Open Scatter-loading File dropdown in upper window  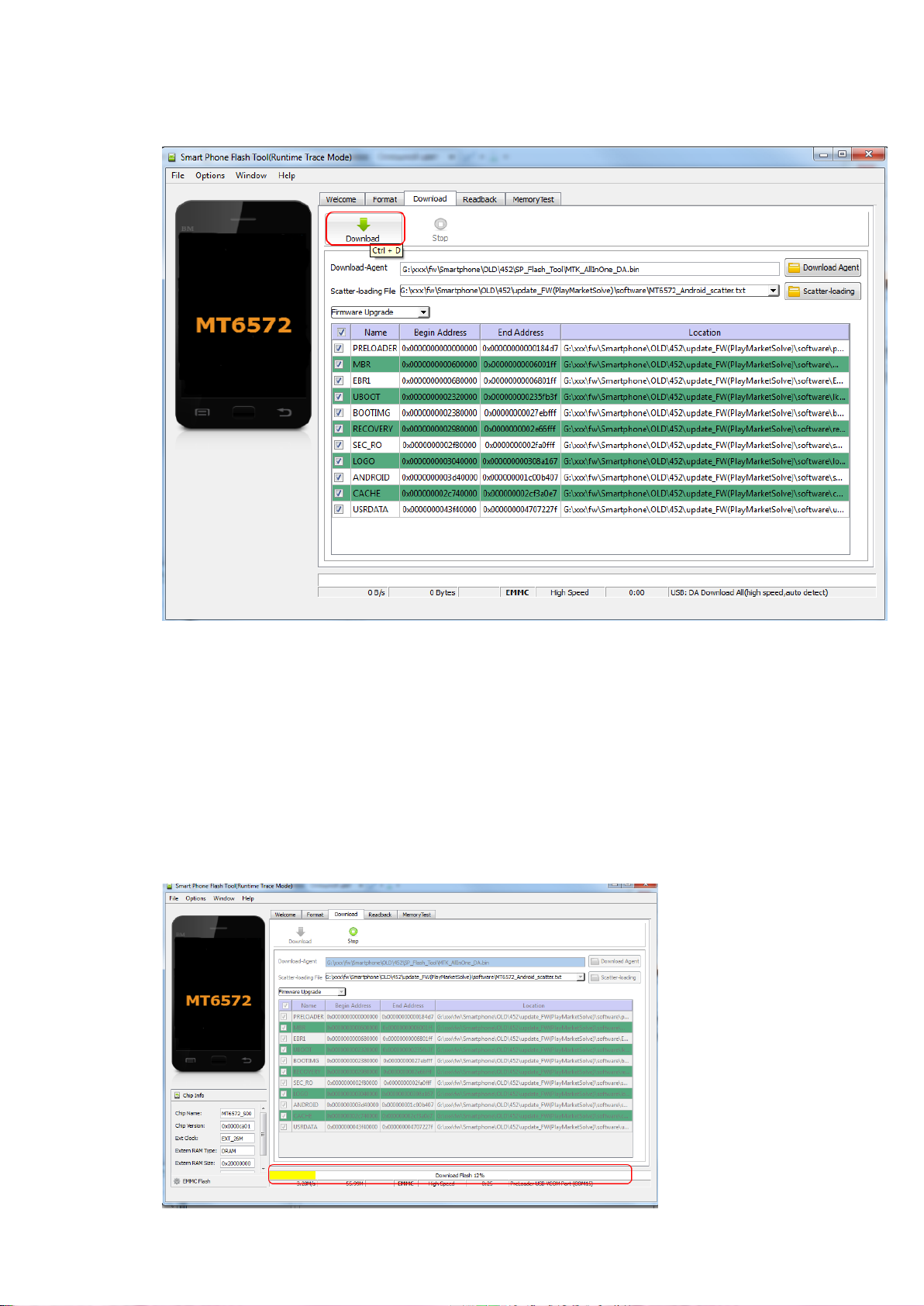773,291
